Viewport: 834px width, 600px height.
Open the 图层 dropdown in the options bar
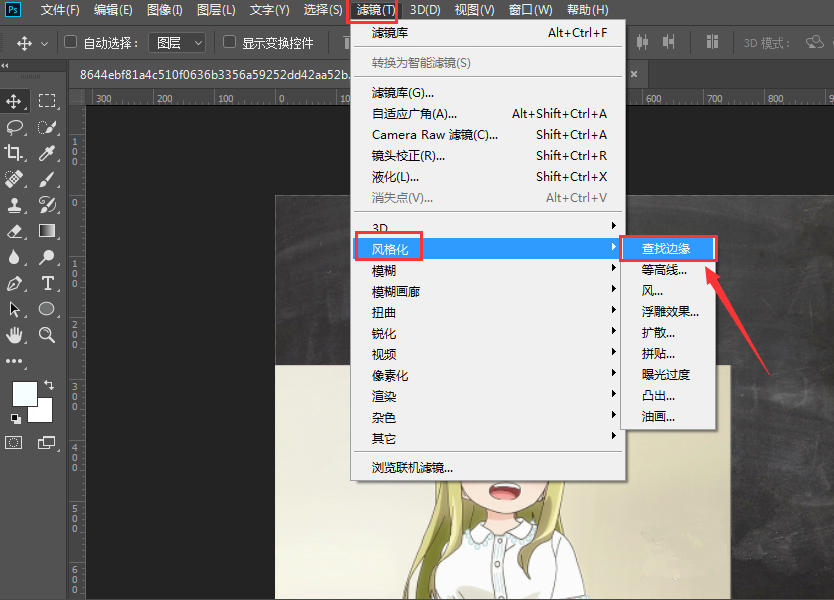(x=176, y=43)
